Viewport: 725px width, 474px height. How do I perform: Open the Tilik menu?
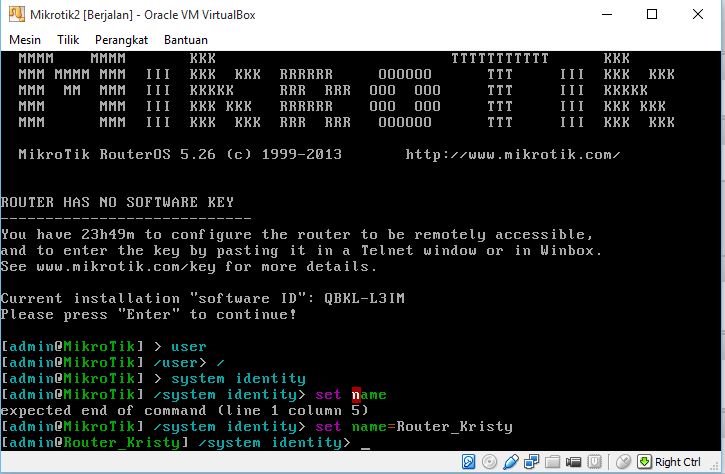68,40
